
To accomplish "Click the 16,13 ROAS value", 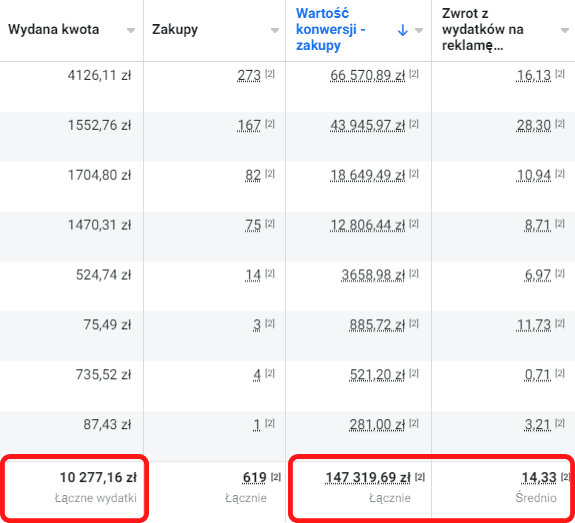I will (x=534, y=76).
